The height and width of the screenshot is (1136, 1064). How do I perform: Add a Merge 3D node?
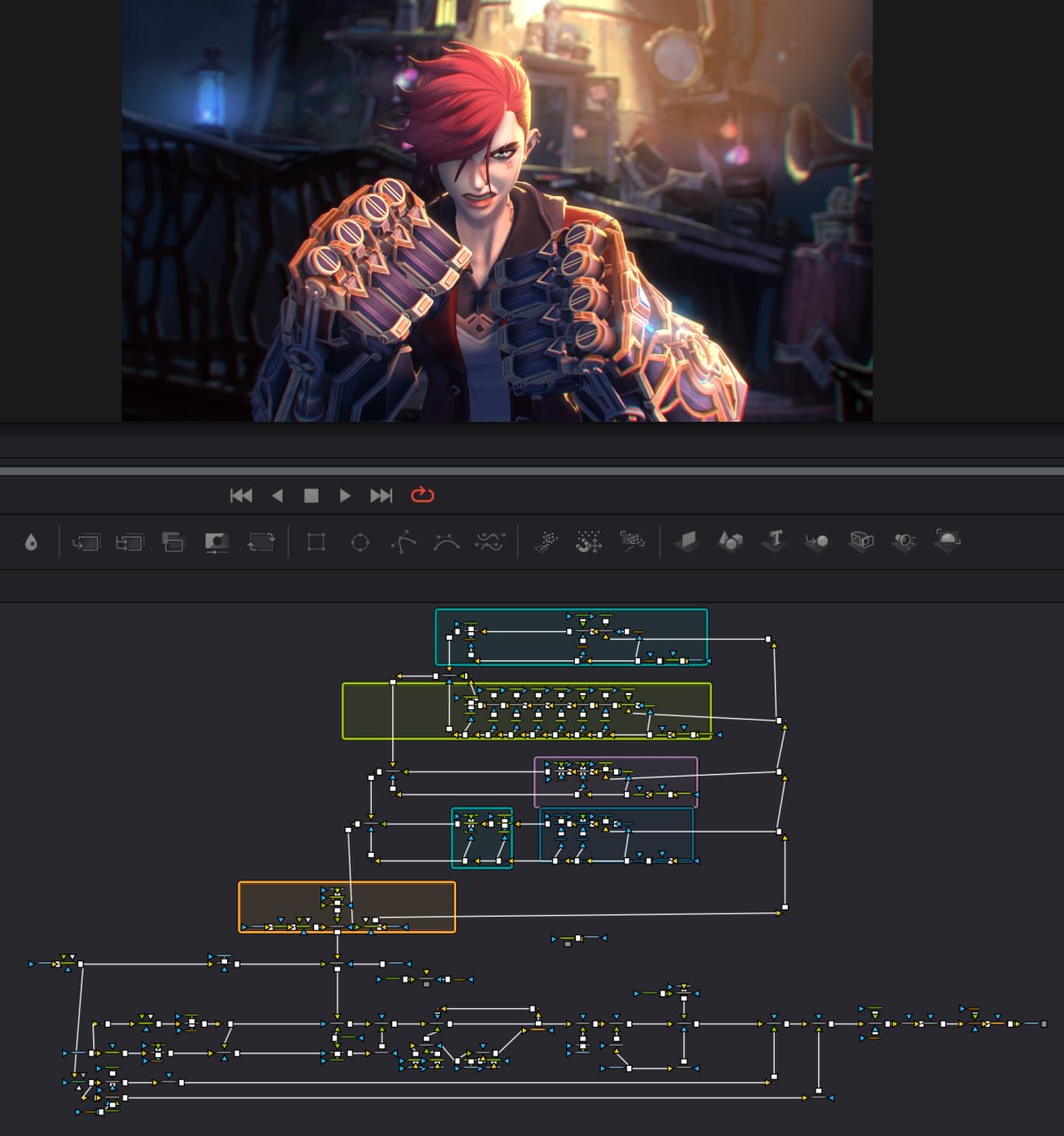[816, 540]
